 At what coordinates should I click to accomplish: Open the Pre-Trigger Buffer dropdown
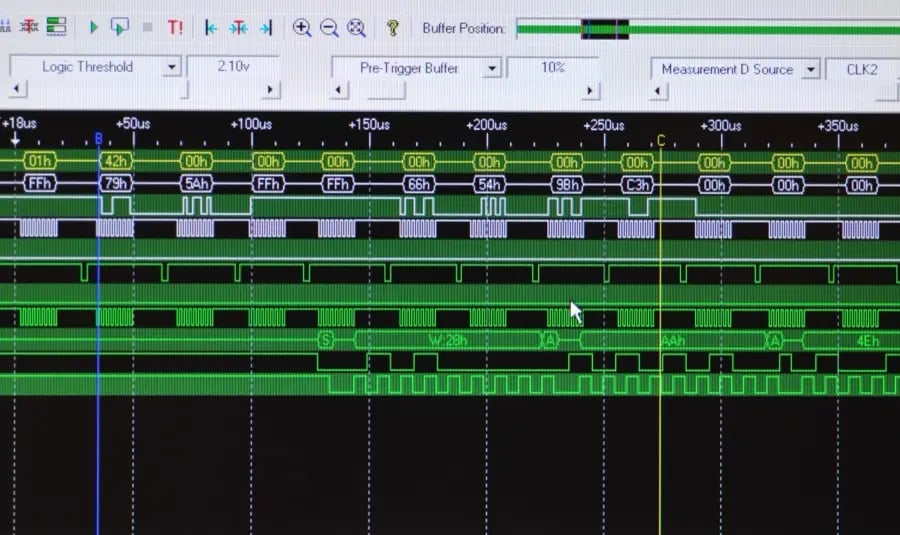click(492, 68)
